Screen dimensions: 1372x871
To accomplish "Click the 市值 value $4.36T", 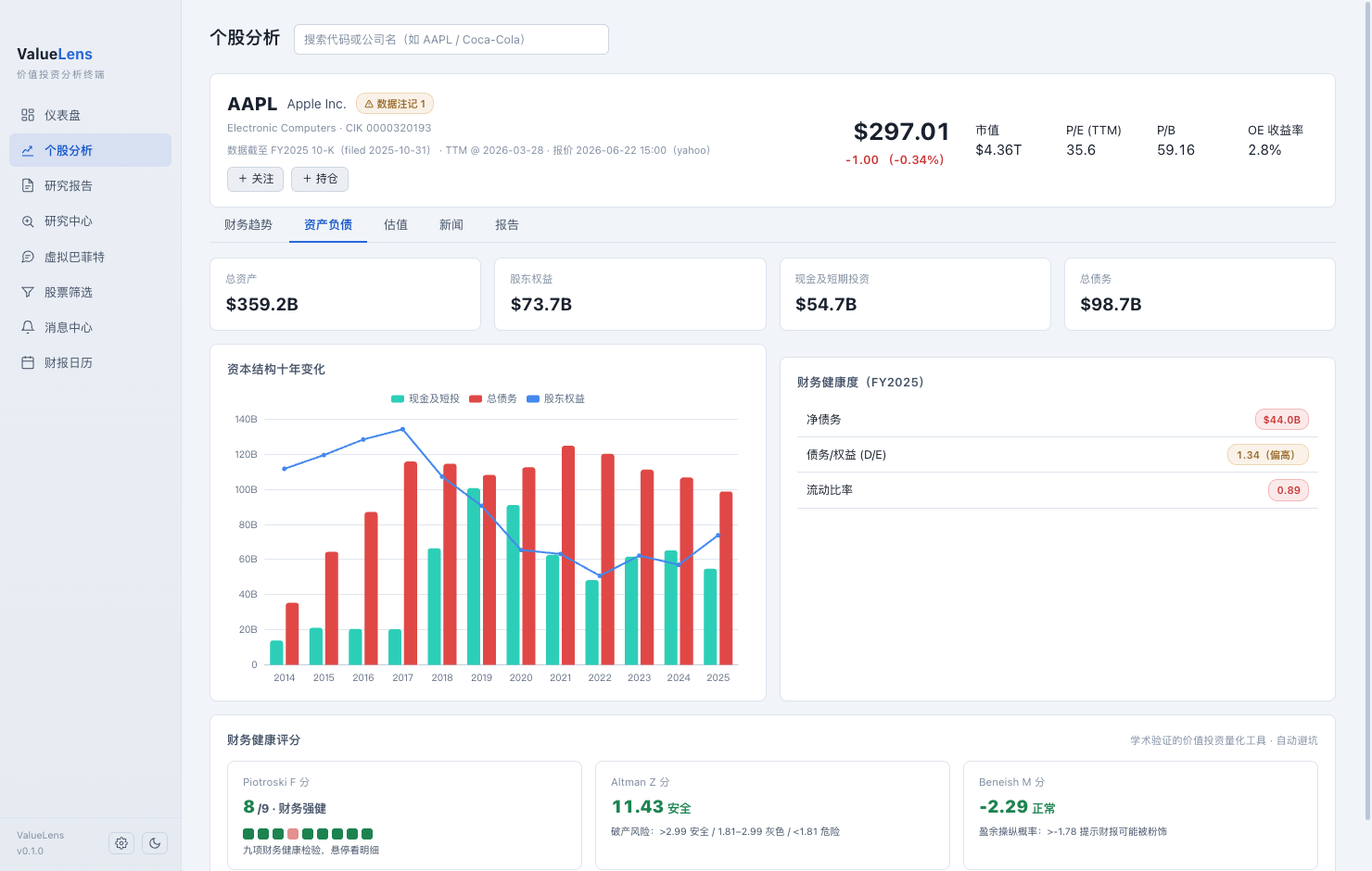I will pyautogui.click(x=998, y=150).
